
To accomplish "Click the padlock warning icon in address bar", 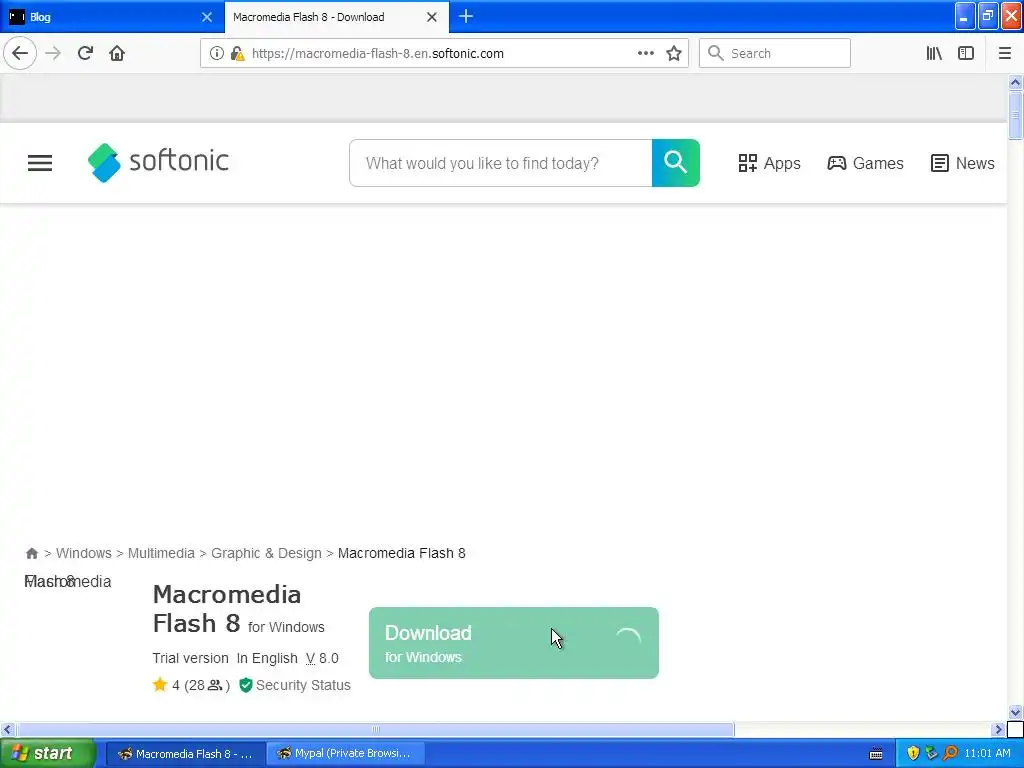I will [x=238, y=54].
